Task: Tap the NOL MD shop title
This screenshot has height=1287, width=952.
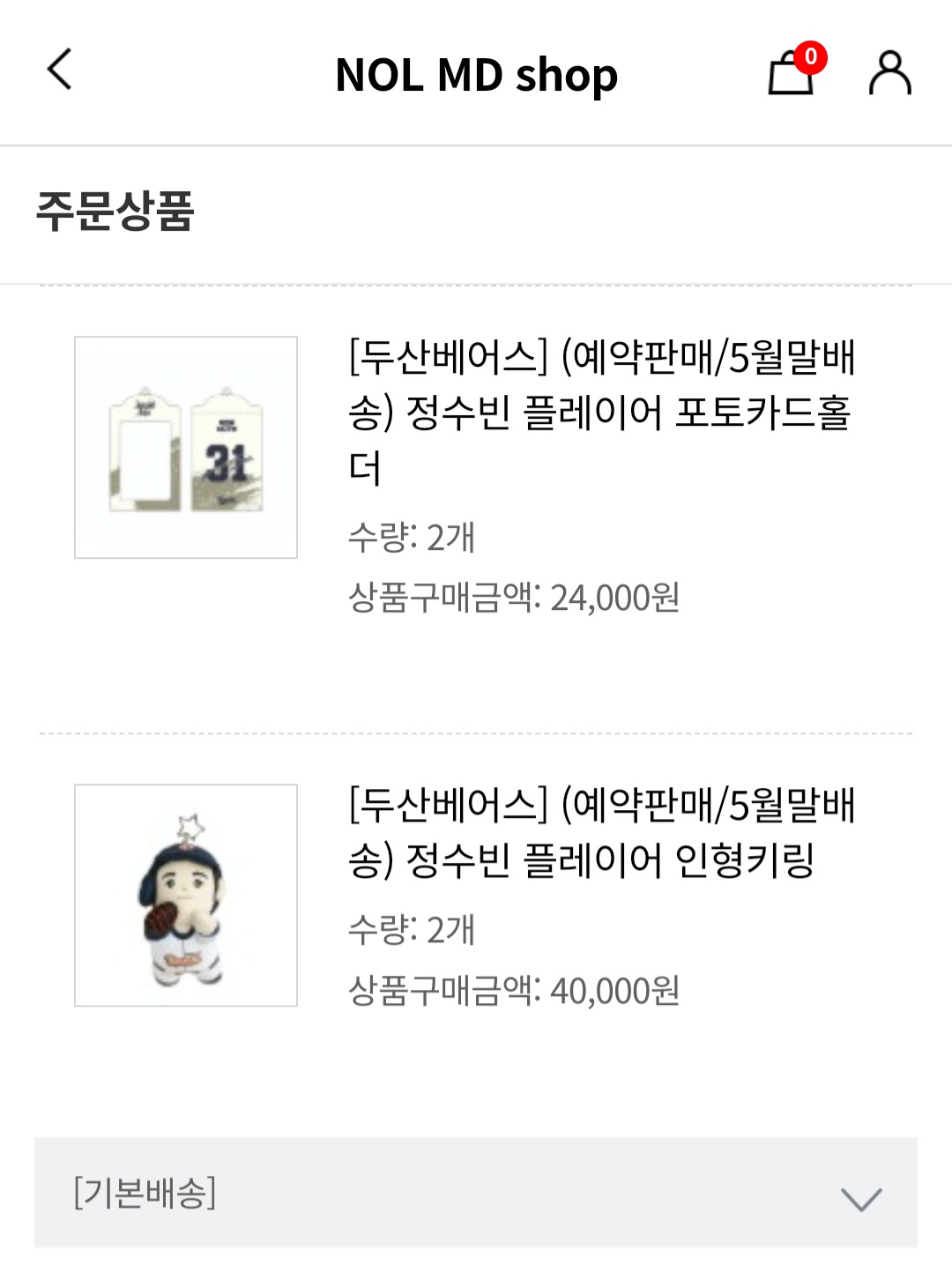Action: 477,74
